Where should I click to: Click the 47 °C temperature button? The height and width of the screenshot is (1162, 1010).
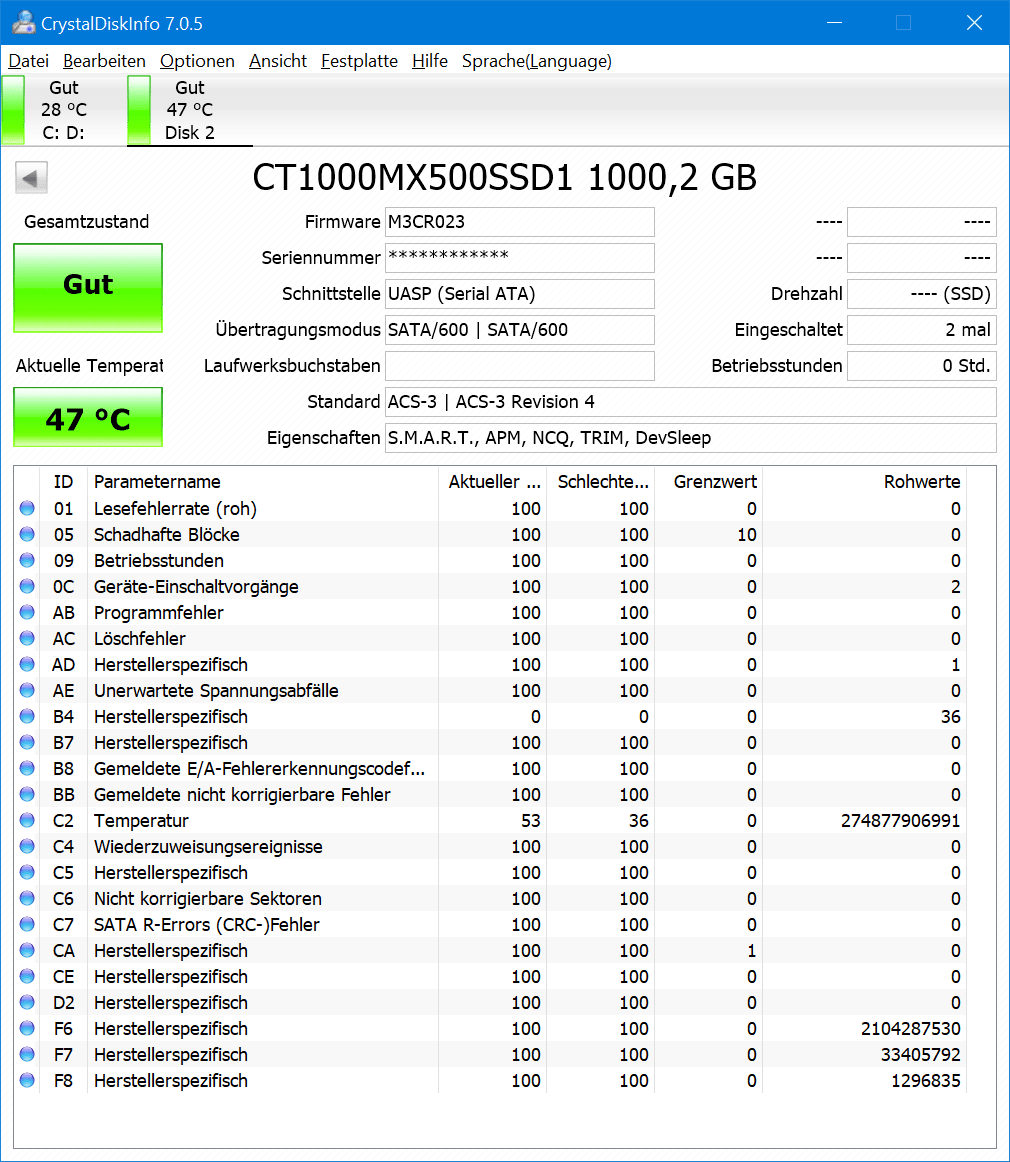tap(88, 417)
